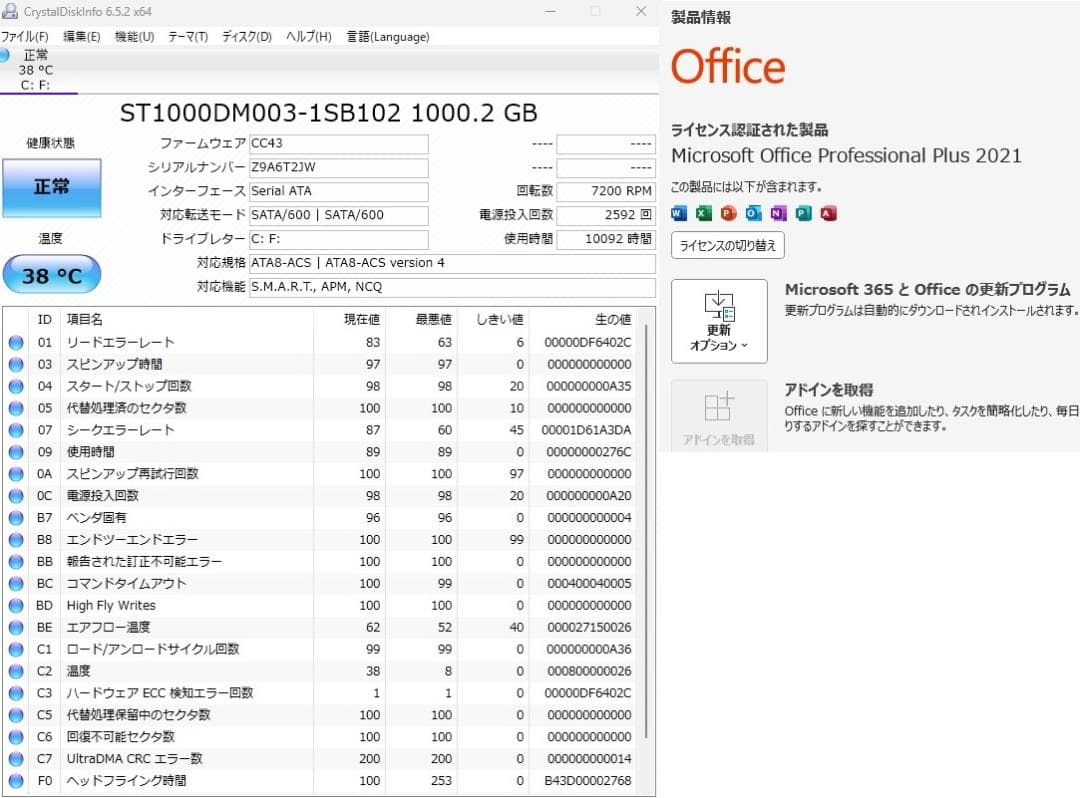This screenshot has height=798, width=1080.
Task: Click the PowerPoint app icon
Action: 726,213
